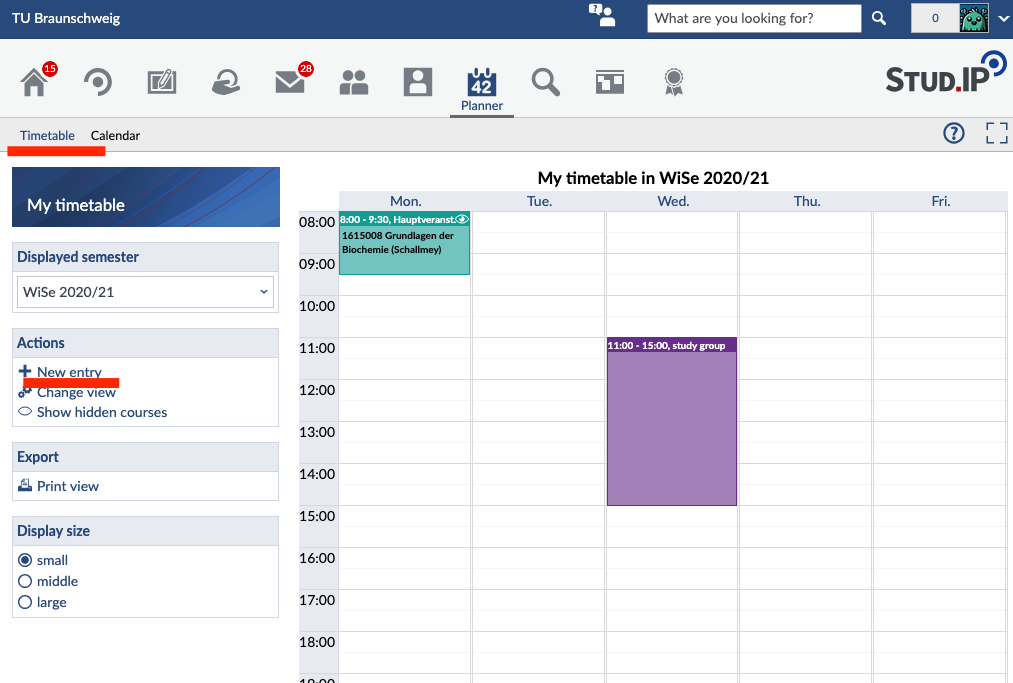Image resolution: width=1013 pixels, height=683 pixels.
Task: Click the Tue. column header
Action: coord(539,202)
